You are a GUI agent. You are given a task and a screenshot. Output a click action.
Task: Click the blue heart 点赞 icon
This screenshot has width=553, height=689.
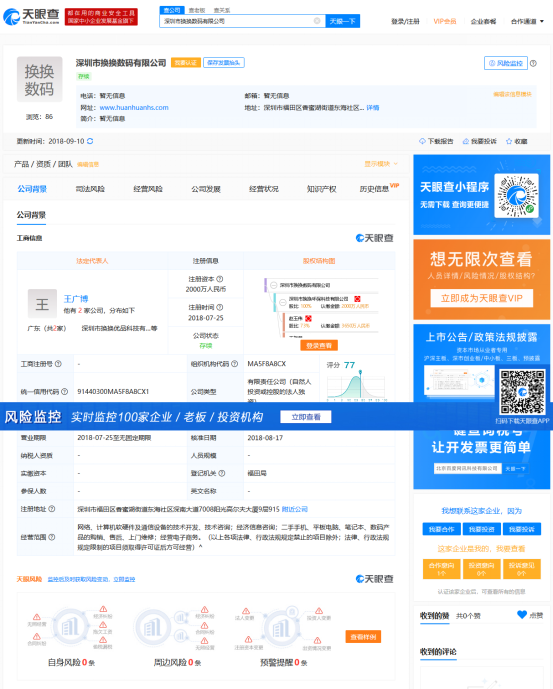[x=522, y=615]
